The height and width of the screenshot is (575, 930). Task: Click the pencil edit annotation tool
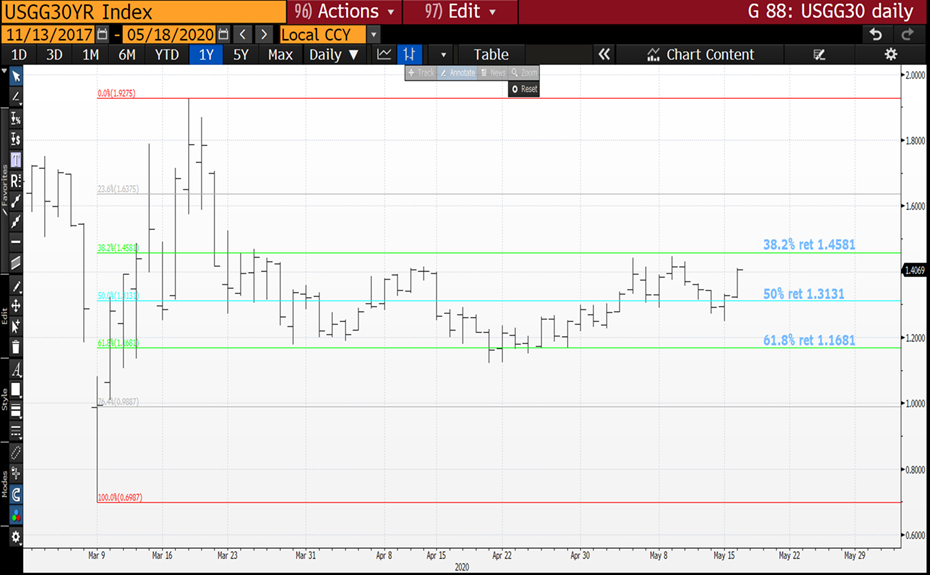(16, 287)
